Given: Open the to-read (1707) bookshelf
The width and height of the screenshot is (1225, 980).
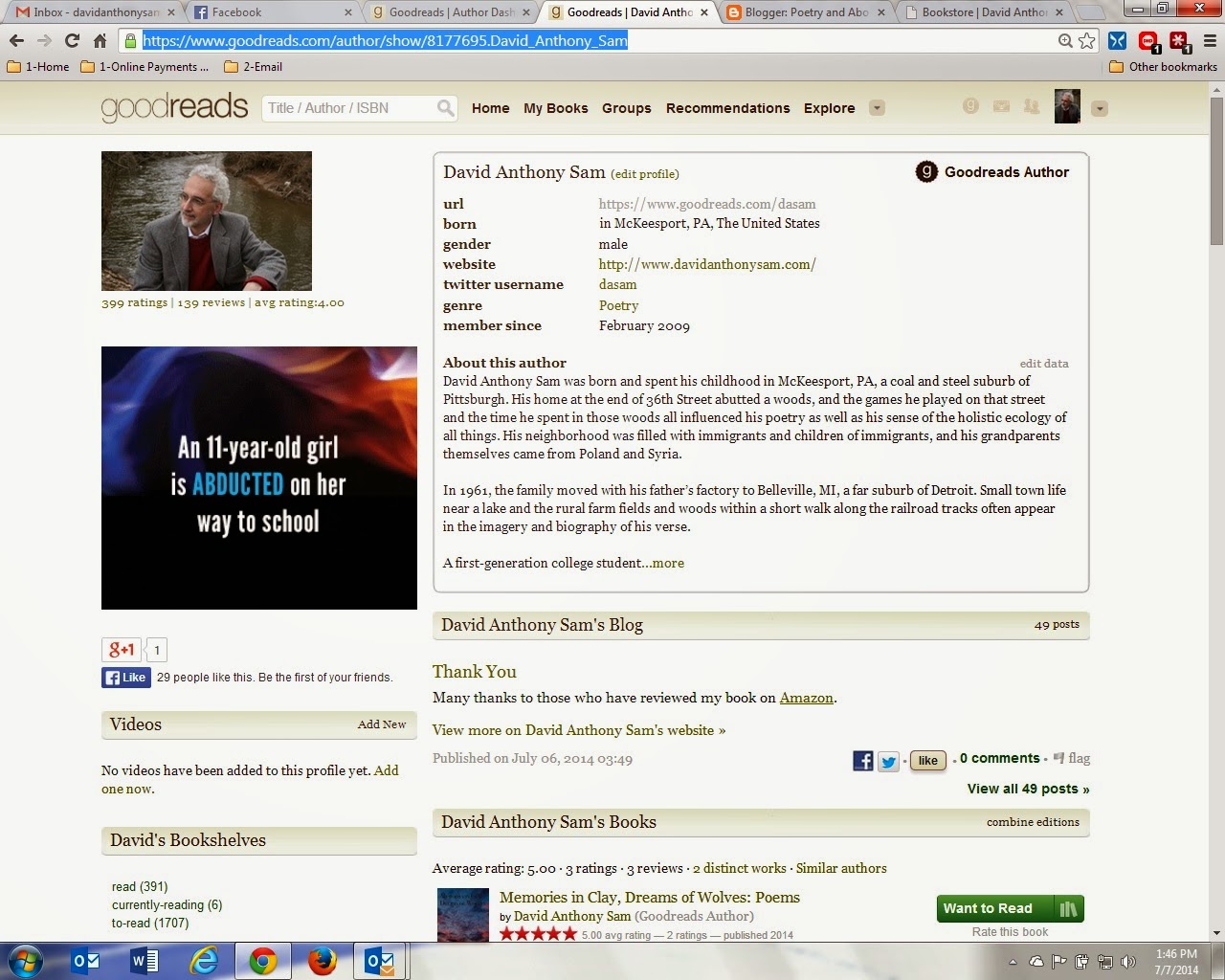Looking at the screenshot, I should pyautogui.click(x=150, y=924).
